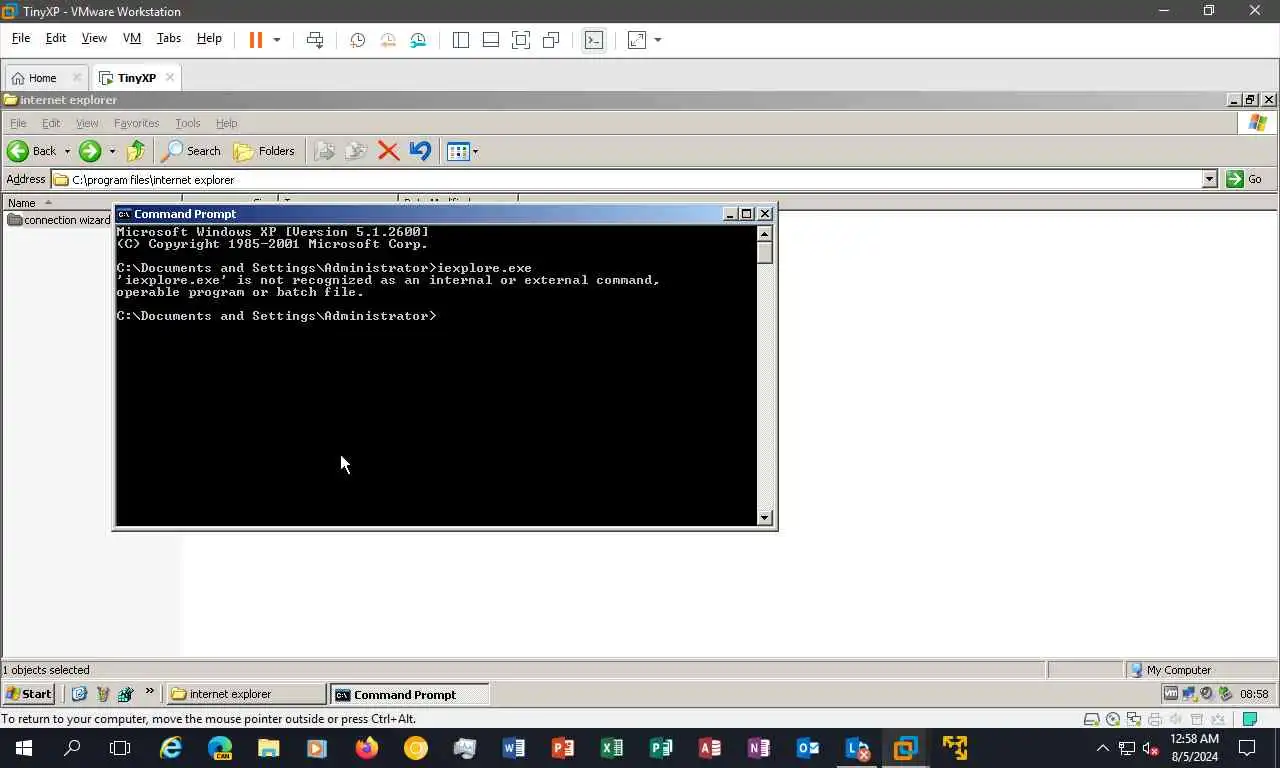The width and height of the screenshot is (1280, 768).
Task: Open VMware Help menu
Action: click(209, 38)
